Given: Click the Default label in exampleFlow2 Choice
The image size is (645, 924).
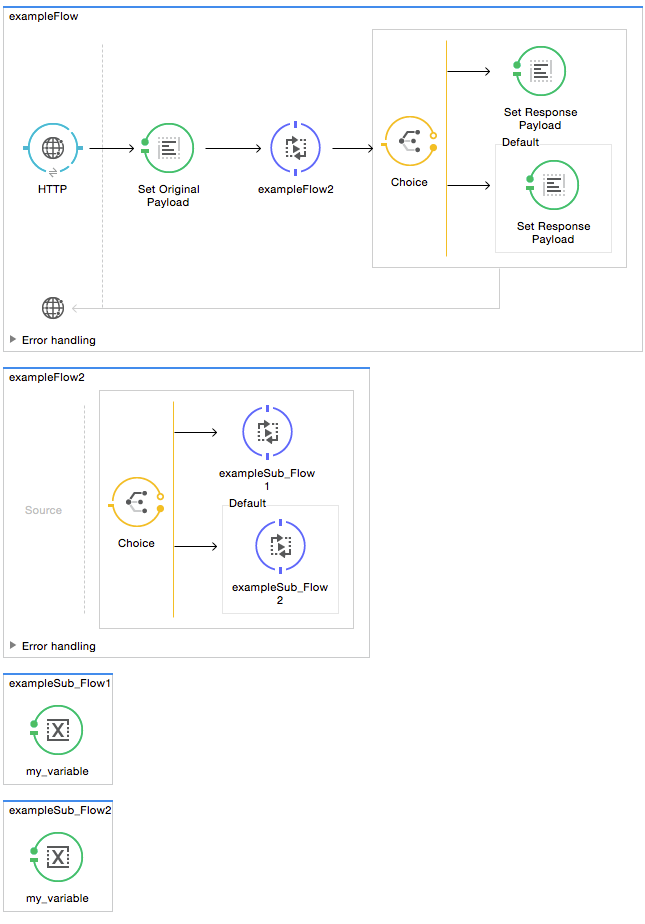Looking at the screenshot, I should tap(247, 503).
